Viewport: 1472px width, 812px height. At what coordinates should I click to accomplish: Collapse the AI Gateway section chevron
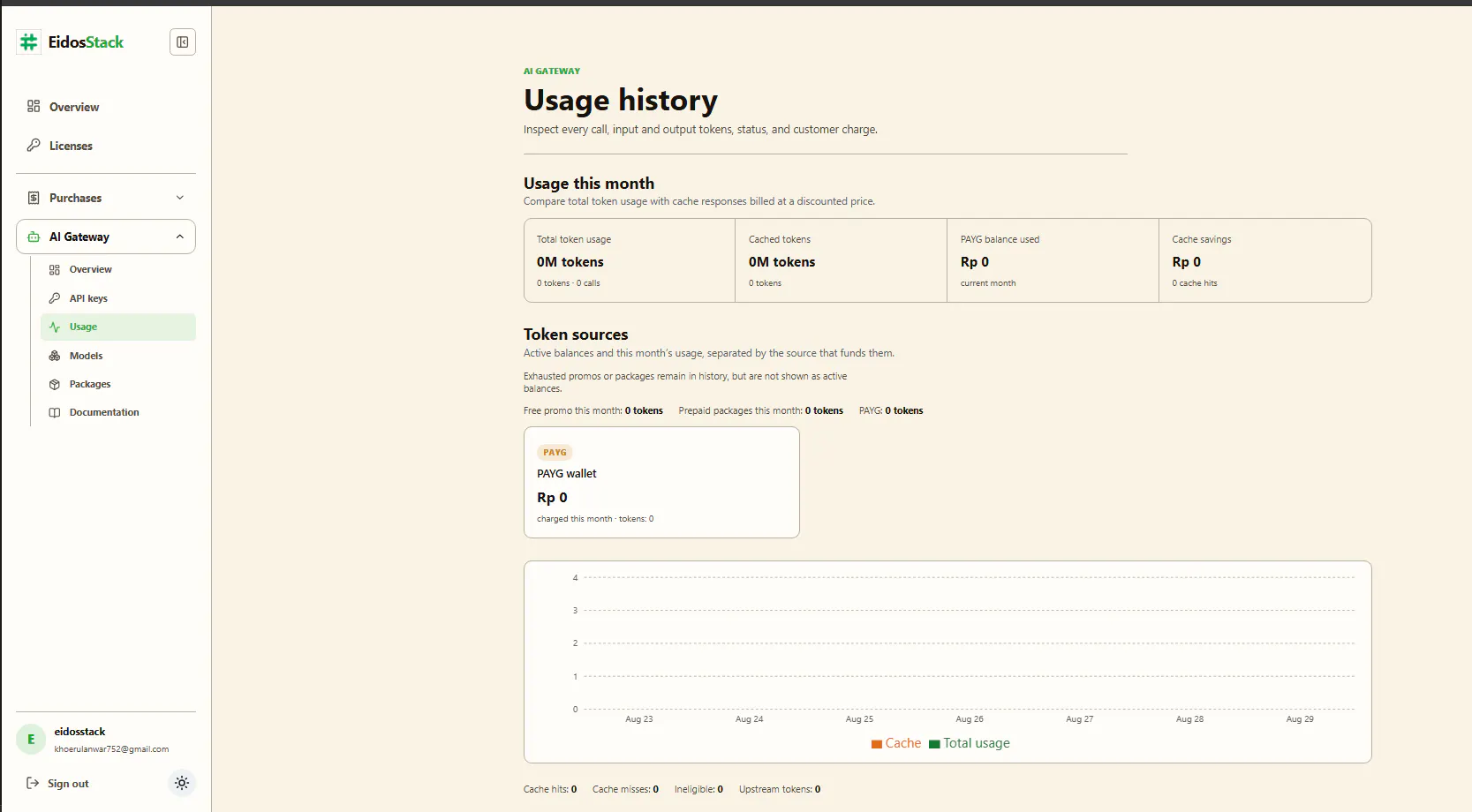pyautogui.click(x=180, y=237)
